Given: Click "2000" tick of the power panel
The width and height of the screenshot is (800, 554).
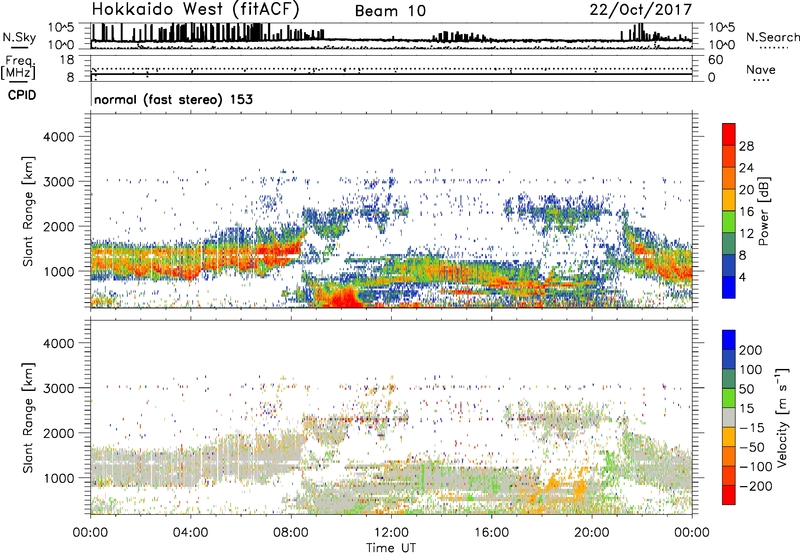Looking at the screenshot, I should [x=58, y=226].
